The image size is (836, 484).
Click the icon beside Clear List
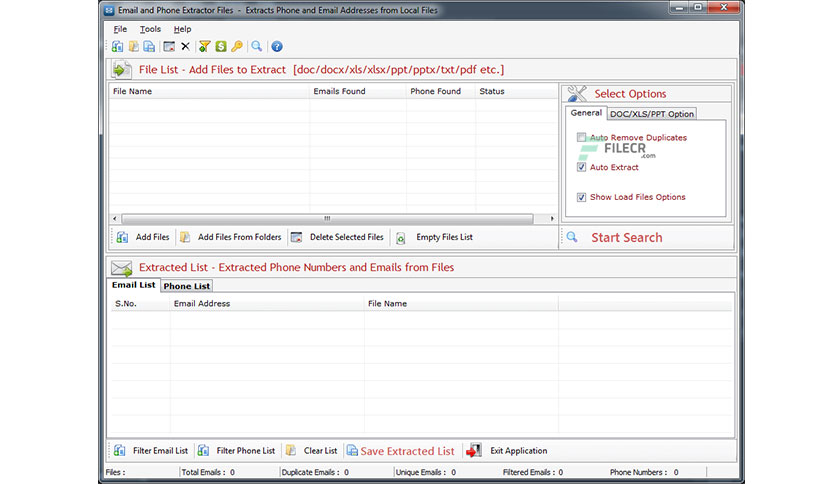(291, 450)
